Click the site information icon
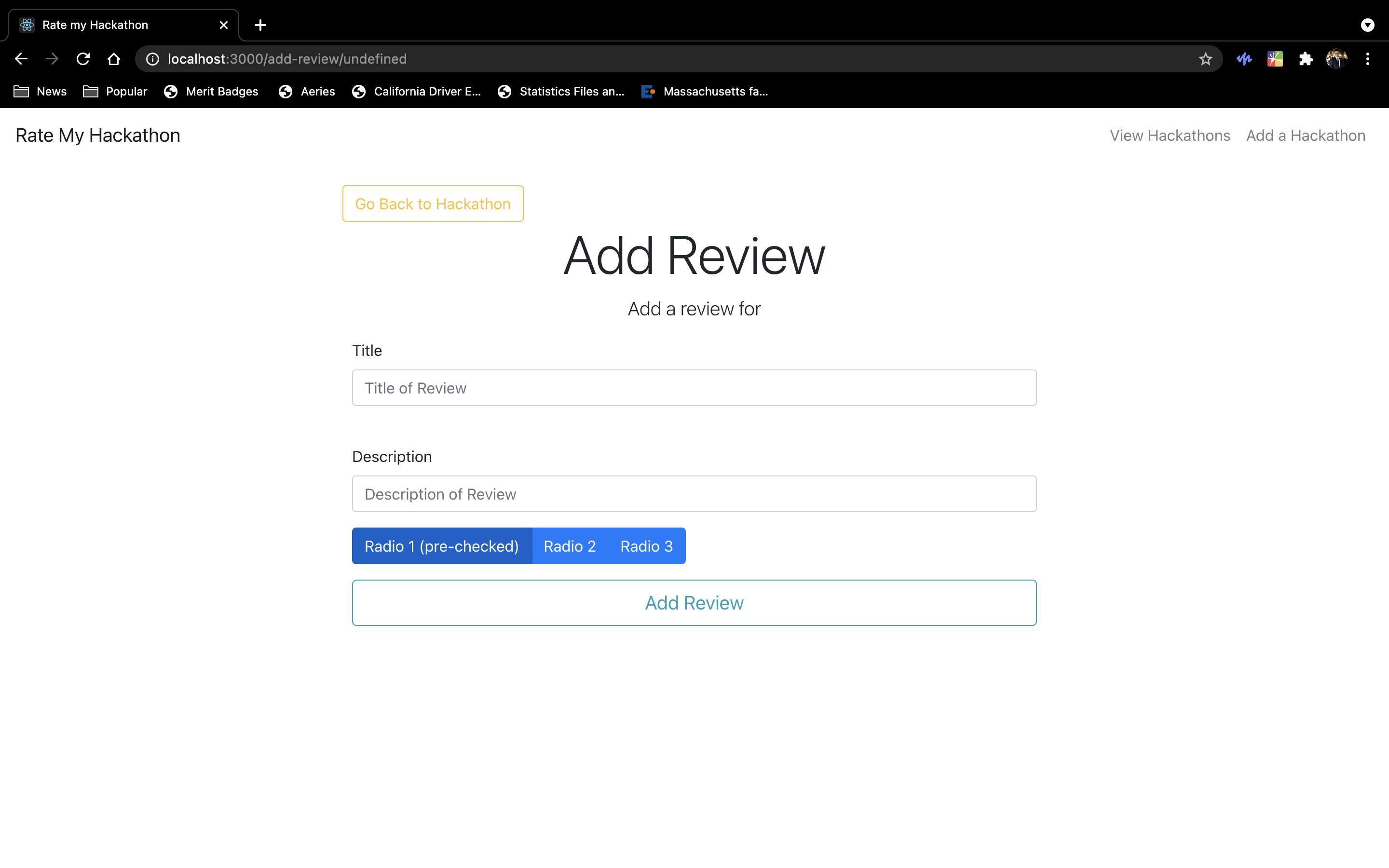The height and width of the screenshot is (868, 1389). coord(152,58)
